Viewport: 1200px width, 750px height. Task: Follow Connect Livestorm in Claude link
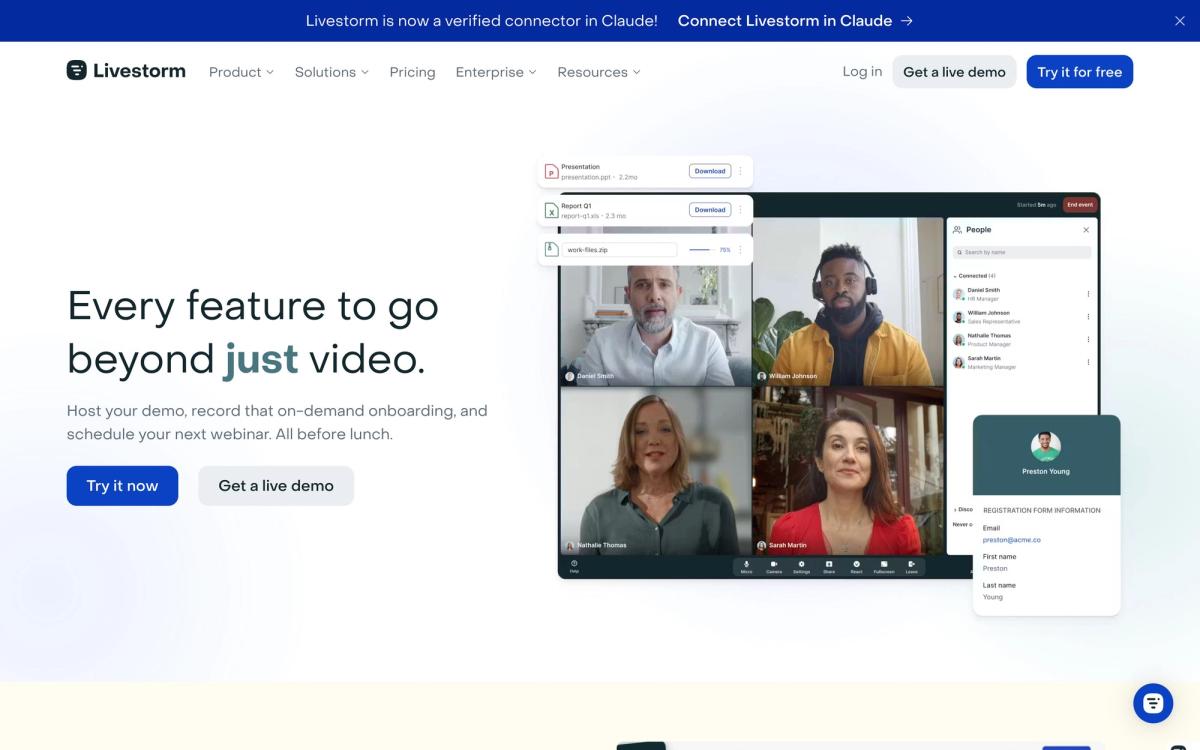pyautogui.click(x=795, y=21)
